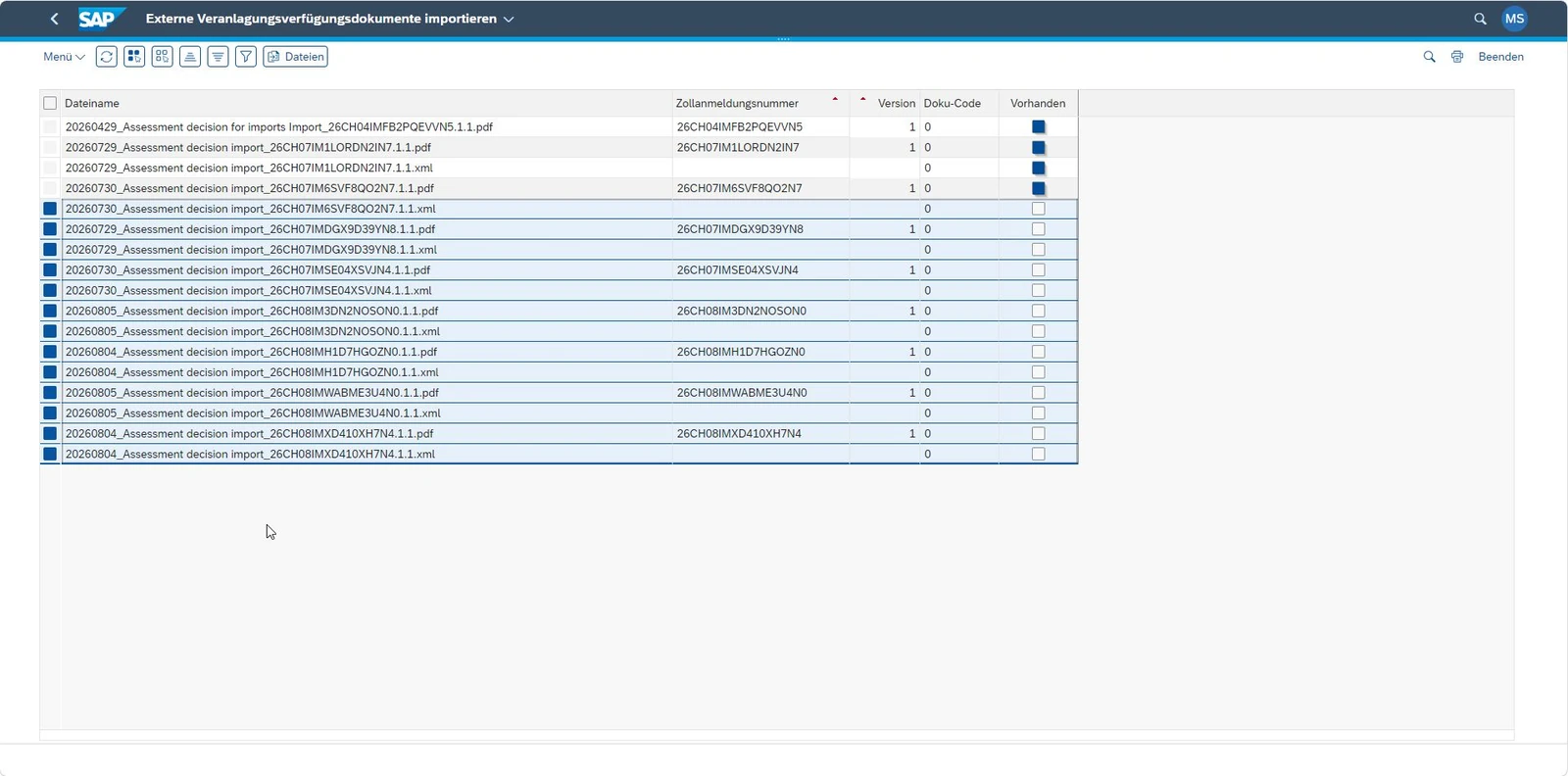The width and height of the screenshot is (1568, 776).
Task: Click the Beenden button
Action: pos(1500,57)
